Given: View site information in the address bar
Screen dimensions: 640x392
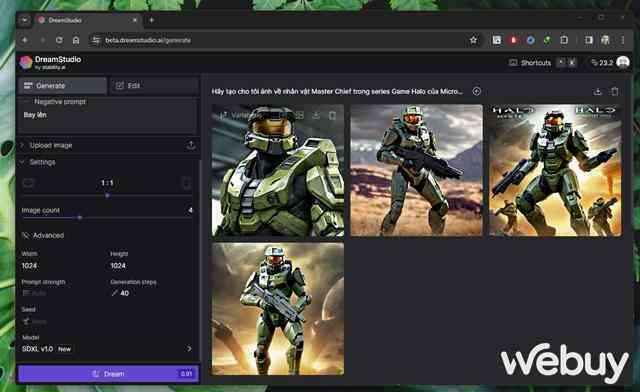Looking at the screenshot, I should [x=96, y=40].
